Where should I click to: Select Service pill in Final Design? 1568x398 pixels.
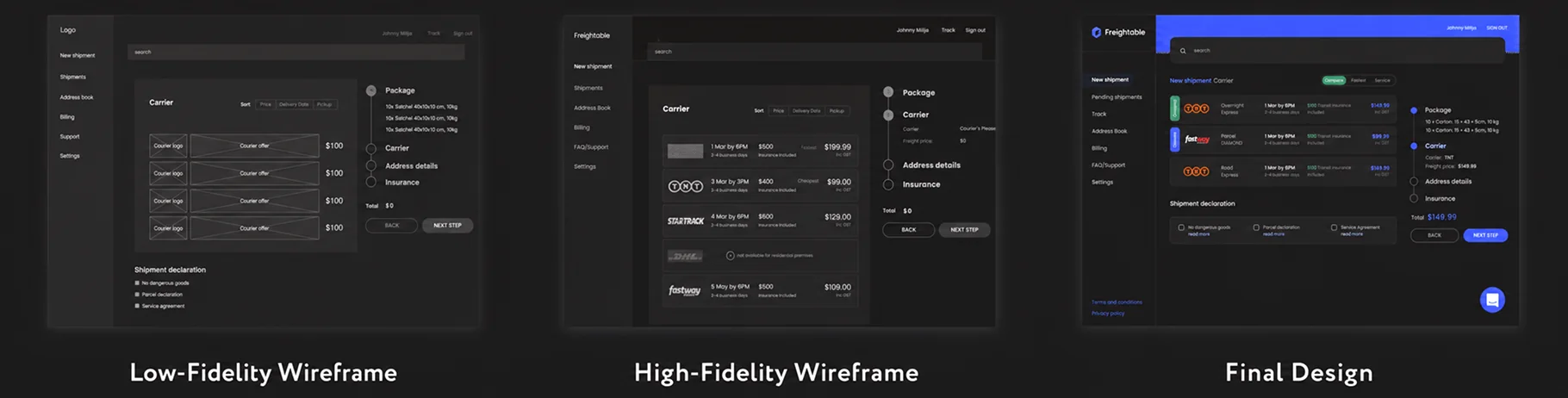(1382, 80)
